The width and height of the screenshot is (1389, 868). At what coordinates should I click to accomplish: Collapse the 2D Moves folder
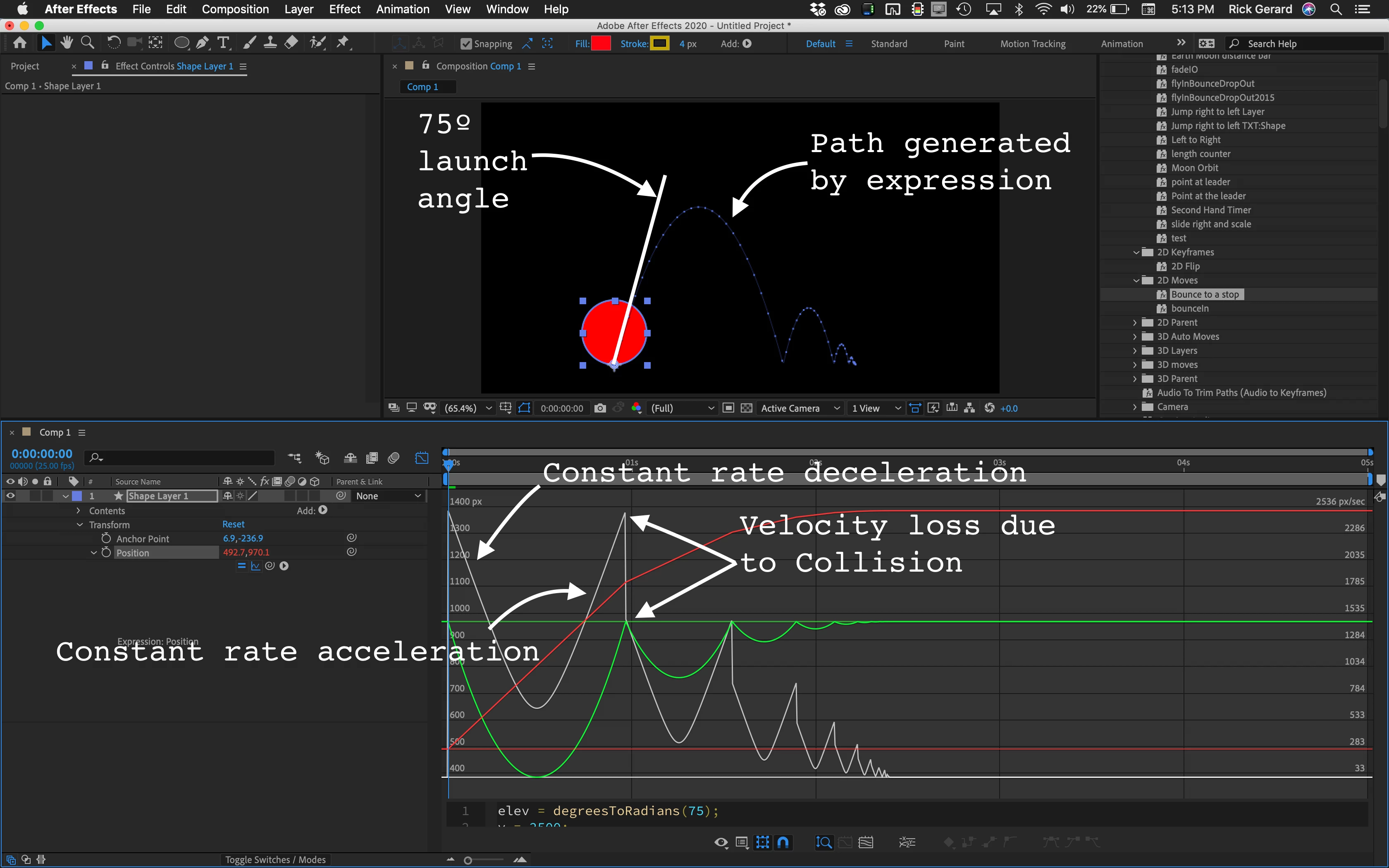1136,280
